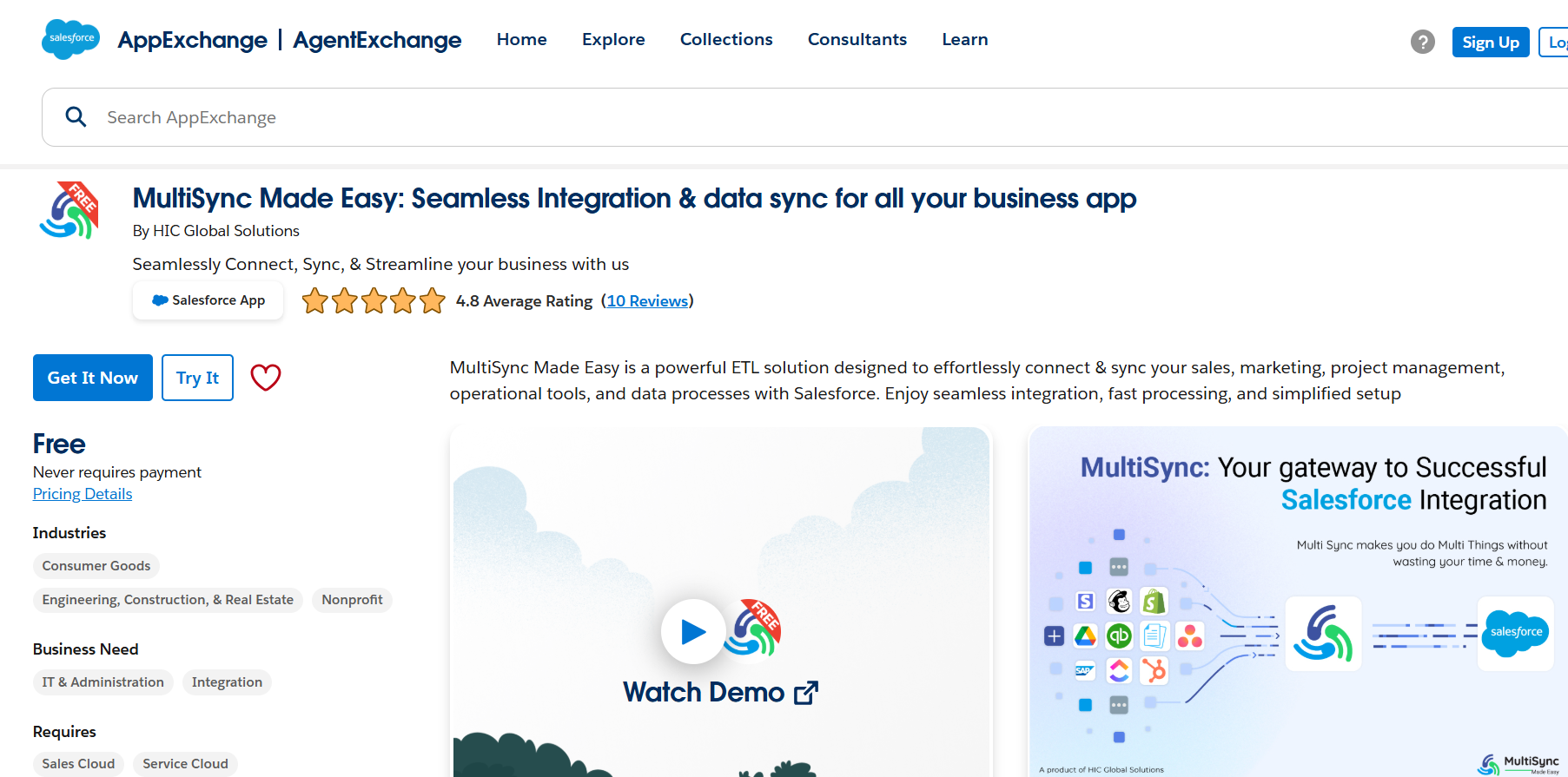Click the Salesforce cloud logo
The image size is (1568, 777).
click(70, 39)
